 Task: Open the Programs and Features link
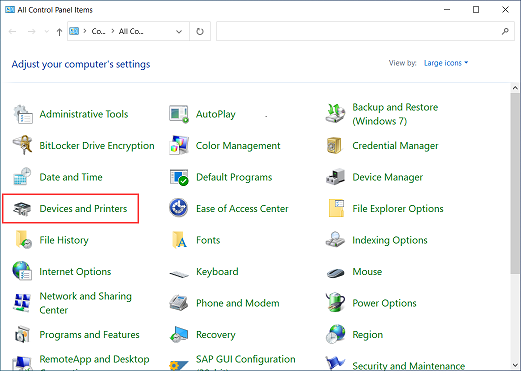(x=89, y=335)
